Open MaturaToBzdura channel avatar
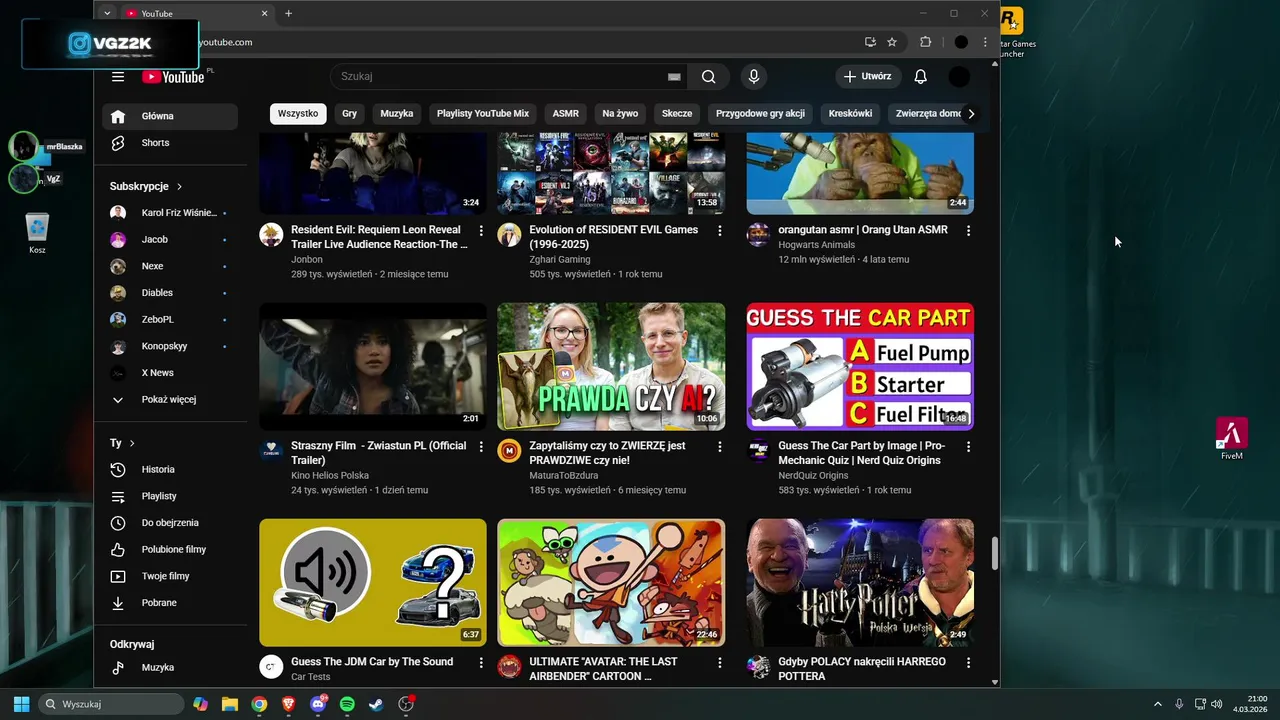The image size is (1280, 720). click(x=509, y=451)
